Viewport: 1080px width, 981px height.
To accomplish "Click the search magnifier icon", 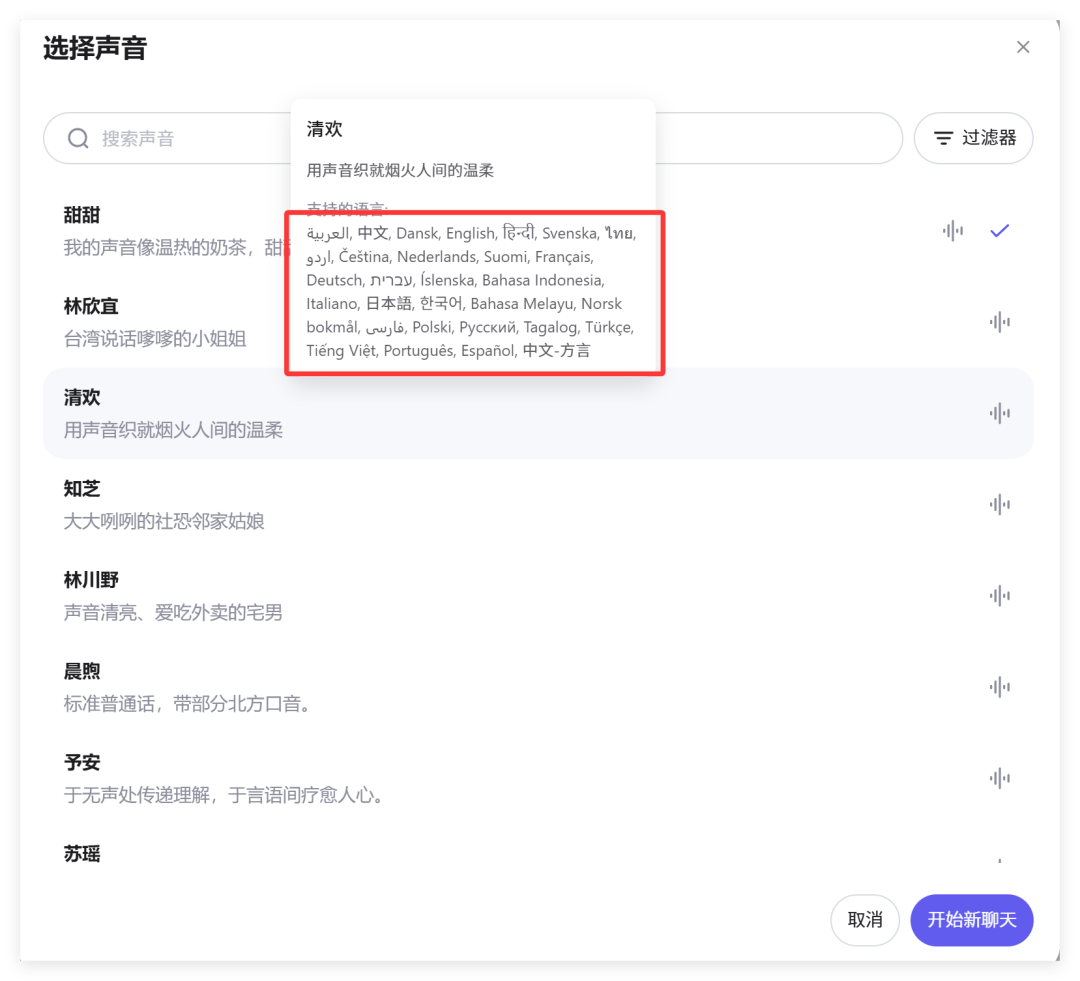I will [78, 138].
